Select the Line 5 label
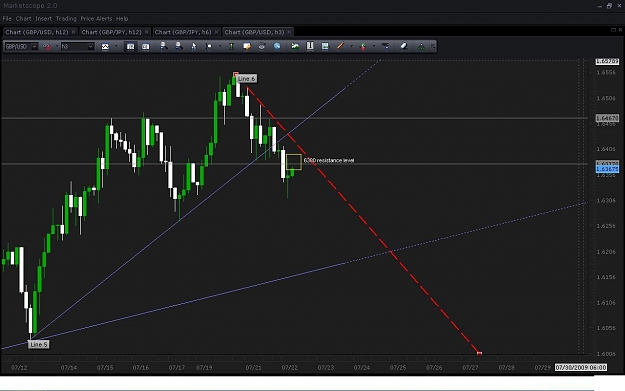 (39, 344)
